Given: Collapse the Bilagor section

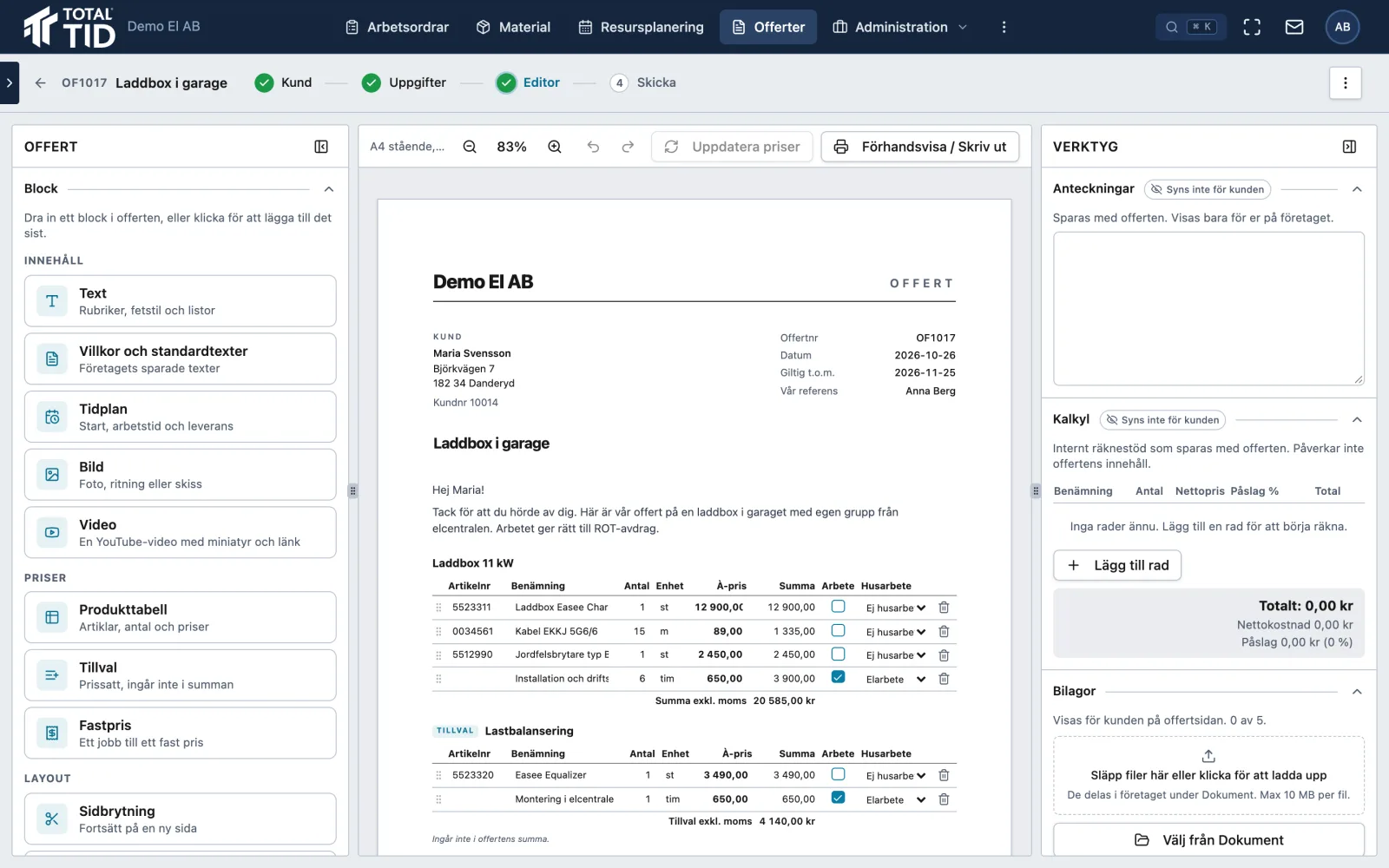Looking at the screenshot, I should (1357, 692).
